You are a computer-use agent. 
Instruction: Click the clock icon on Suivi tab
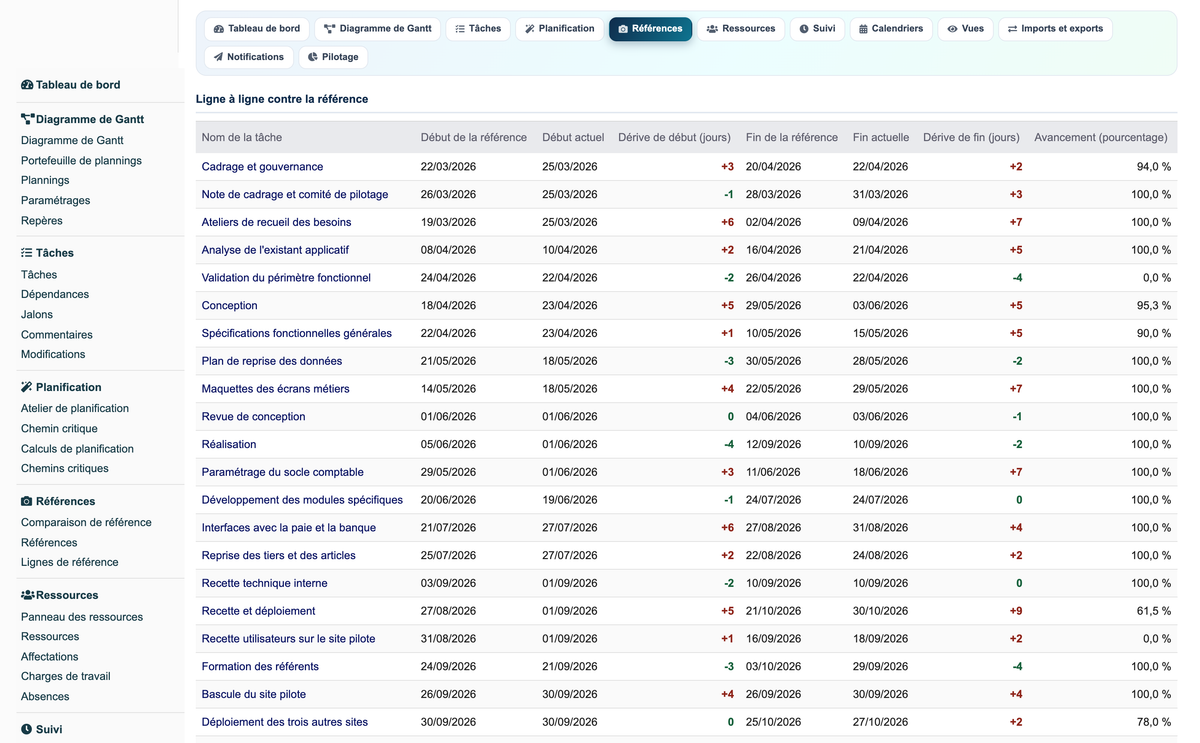804,29
